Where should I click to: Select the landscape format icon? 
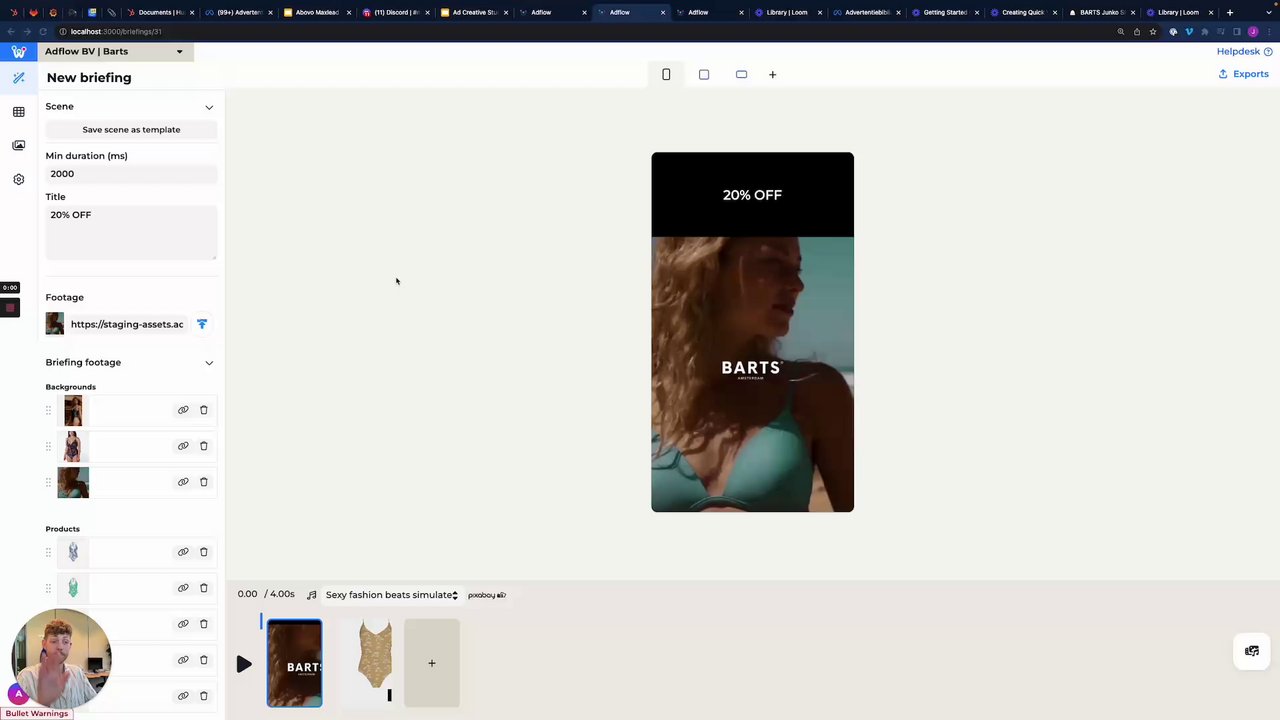[x=741, y=74]
